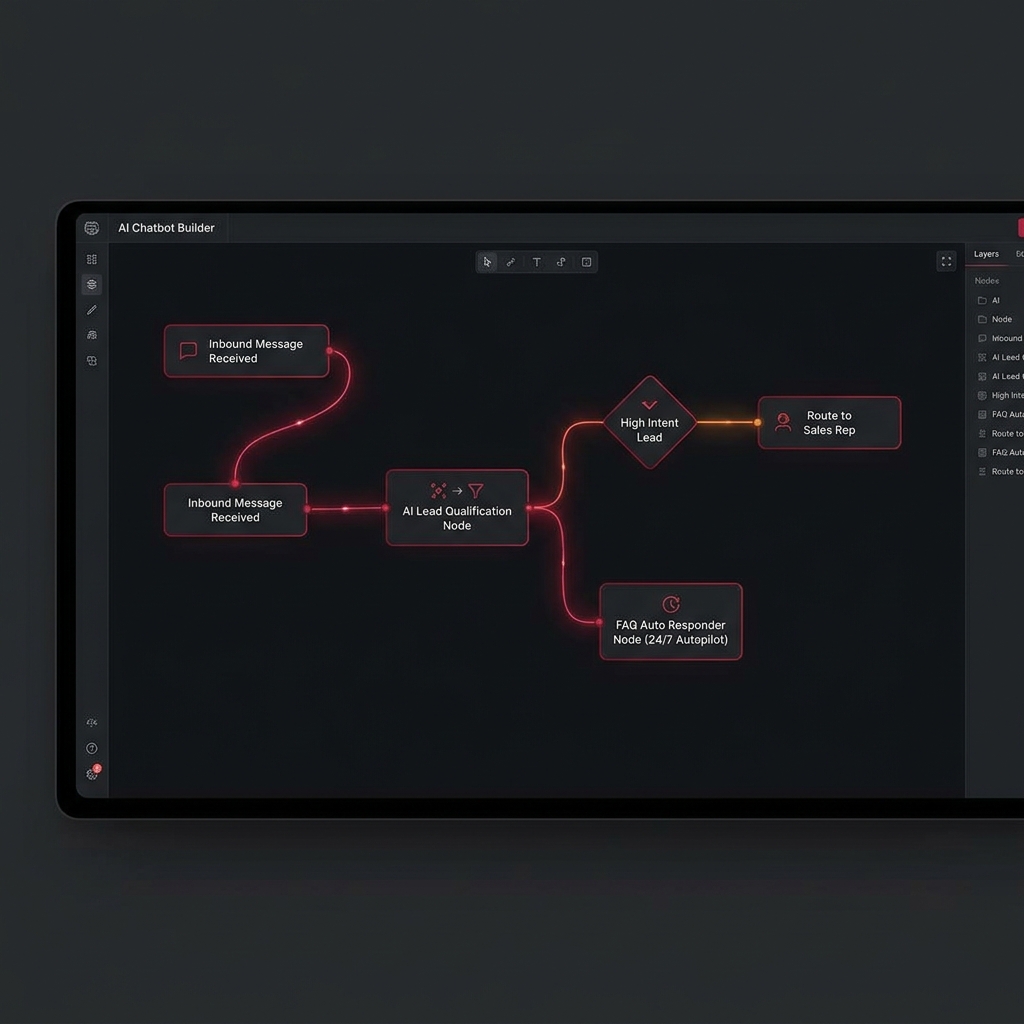Click the input port on the FAQ Auto Responder node
This screenshot has width=1024, height=1024.
click(599, 622)
